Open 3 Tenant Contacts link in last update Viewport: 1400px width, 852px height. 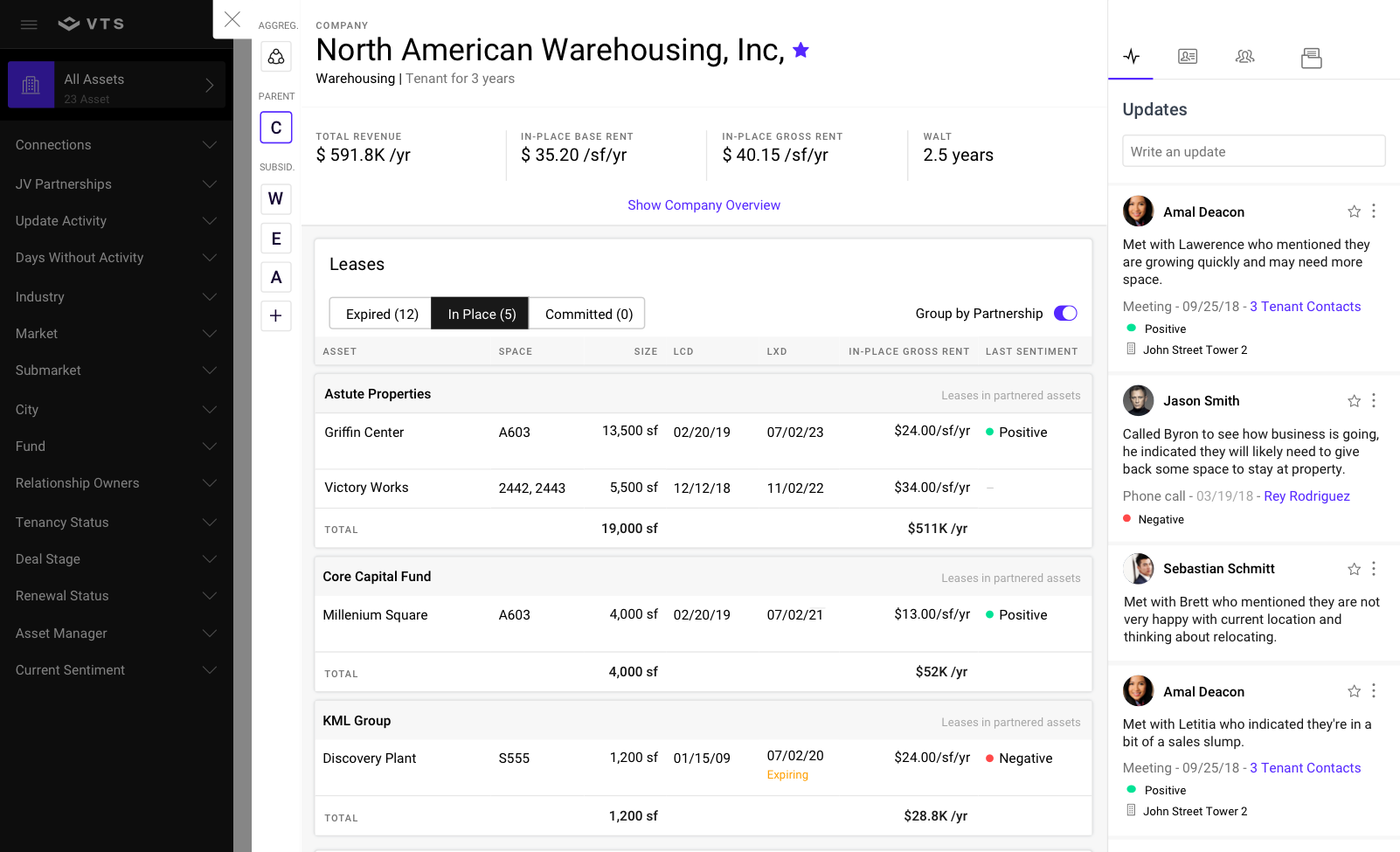pyautogui.click(x=1305, y=768)
